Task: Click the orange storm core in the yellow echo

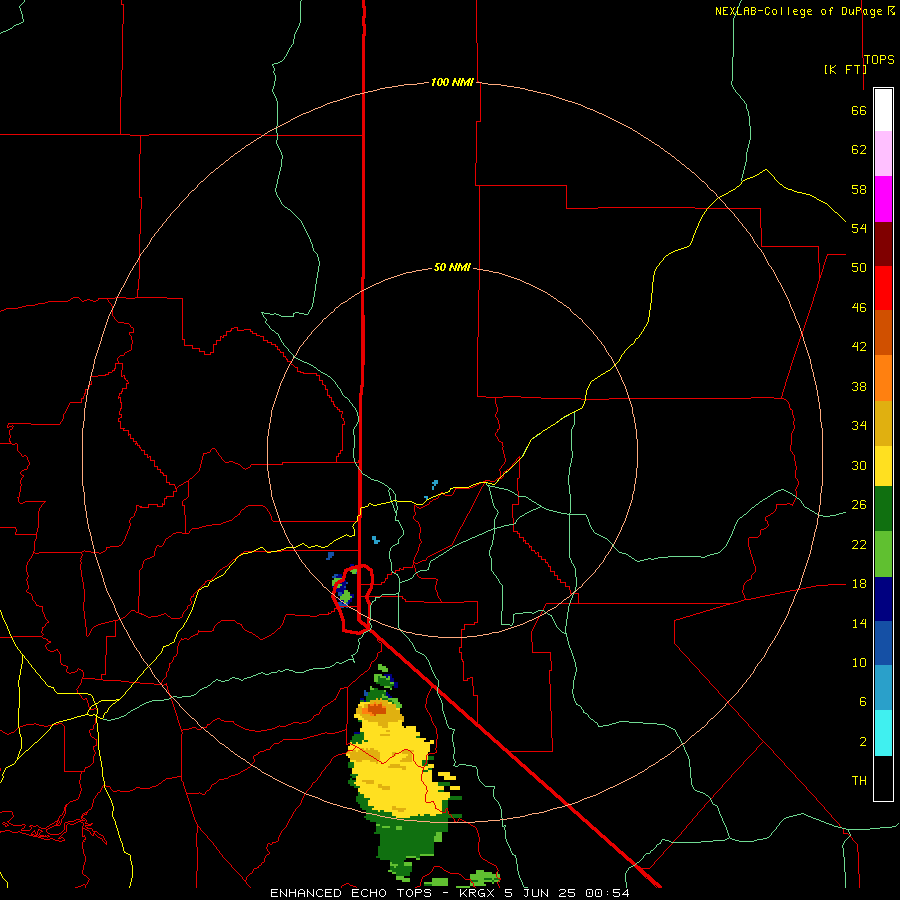Action: [377, 710]
